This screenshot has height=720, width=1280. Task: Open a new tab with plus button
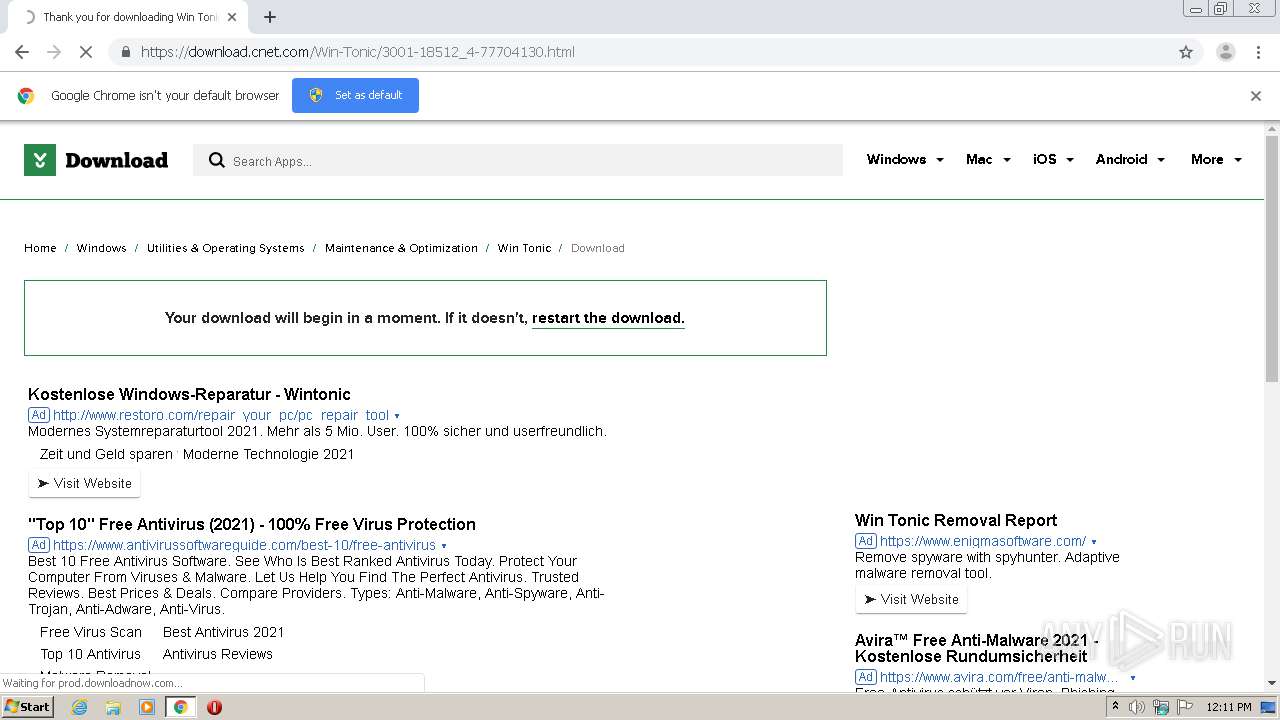pos(270,17)
